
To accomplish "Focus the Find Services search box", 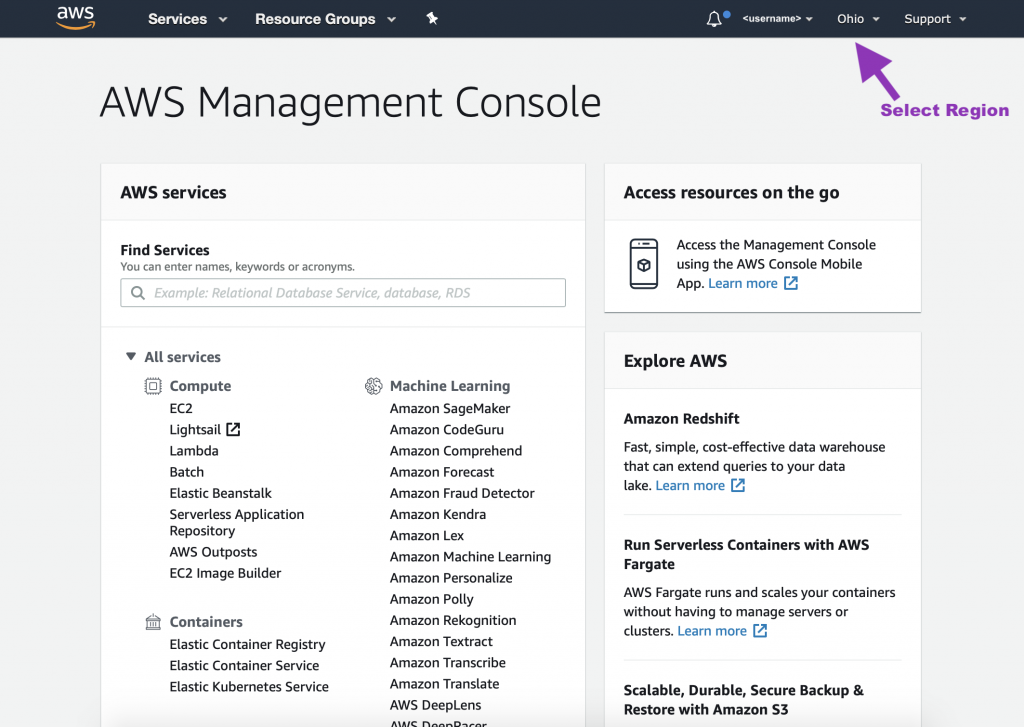I will tap(343, 293).
